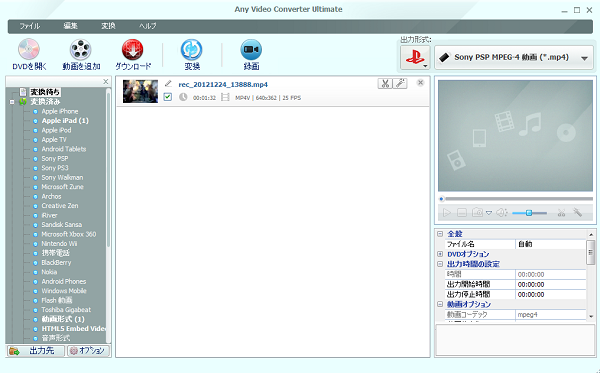The image size is (600, 373).
Task: Select Microsoft Zune in device tree
Action: tap(62, 187)
